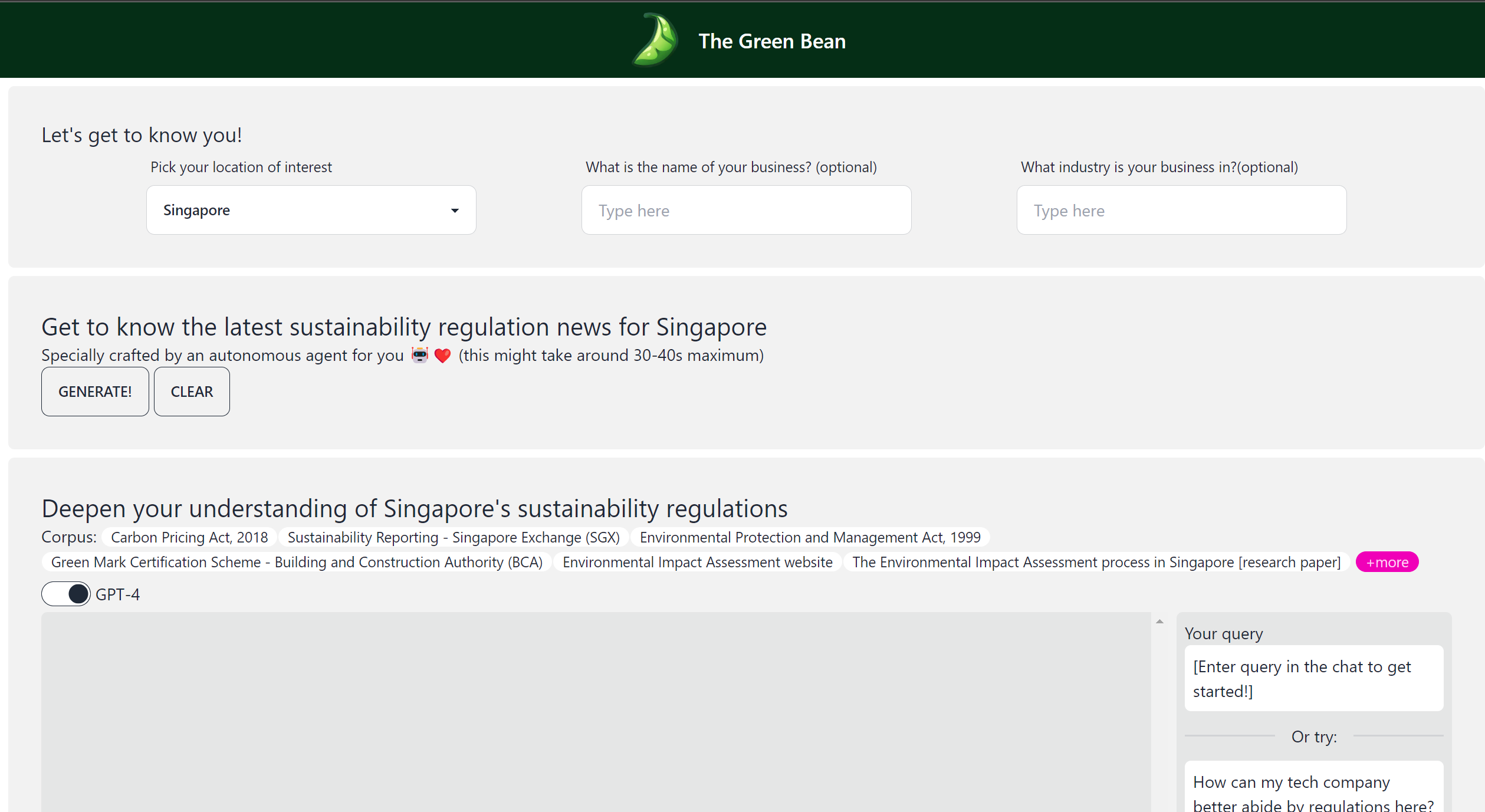
Task: Click the robot emoji icon
Action: tap(419, 355)
